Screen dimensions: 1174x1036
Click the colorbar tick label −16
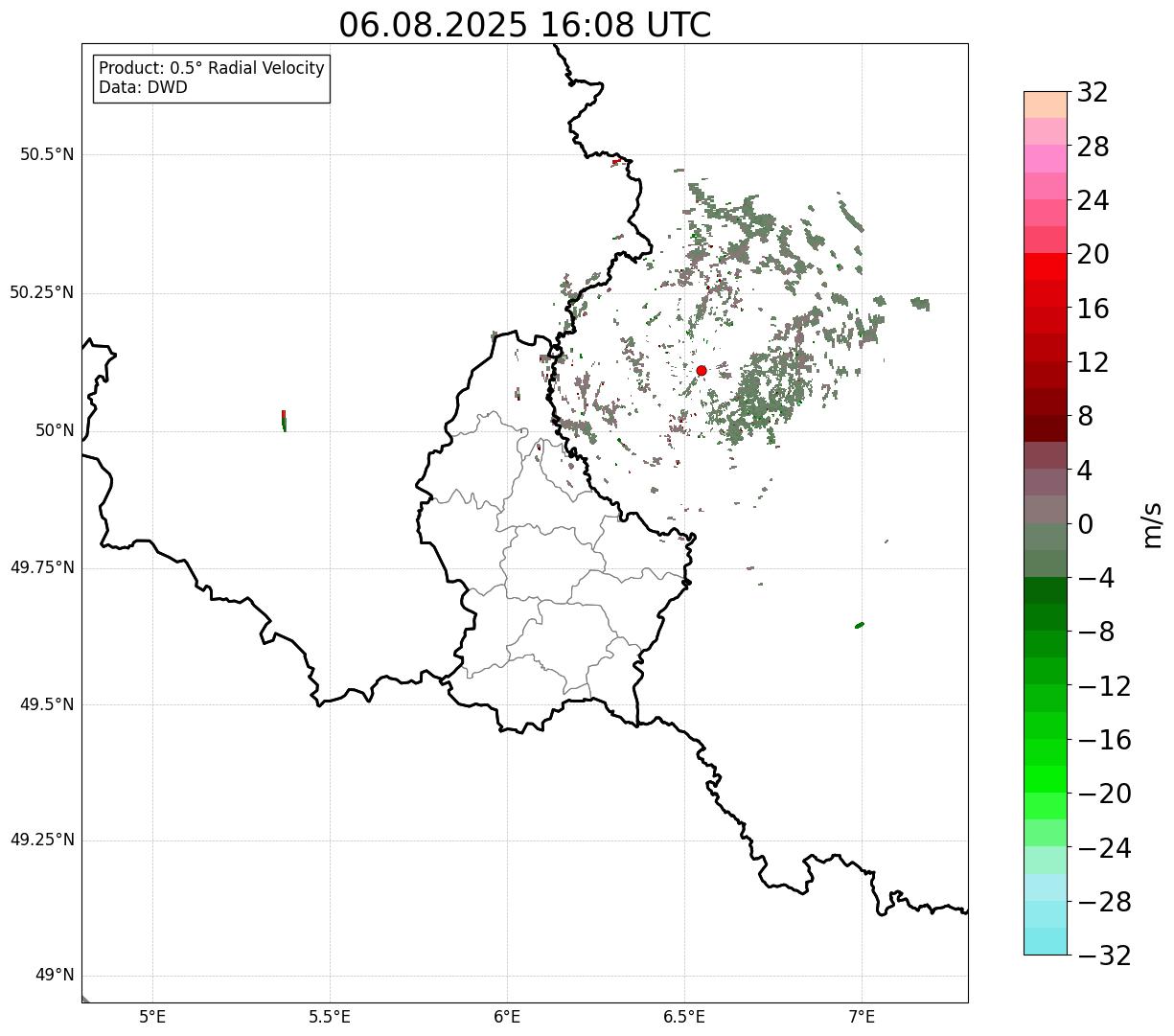1104,741
